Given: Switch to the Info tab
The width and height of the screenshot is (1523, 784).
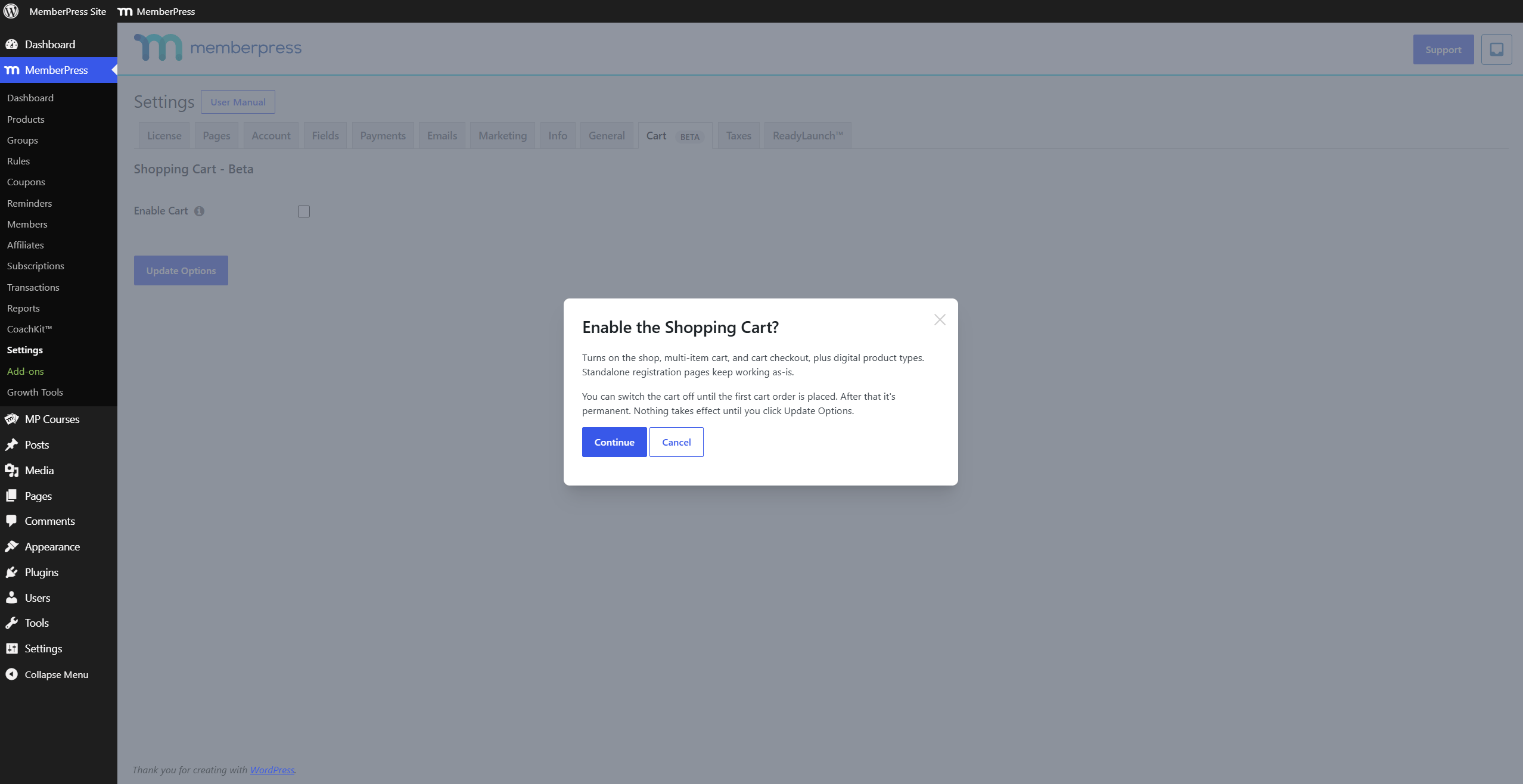Looking at the screenshot, I should (558, 136).
